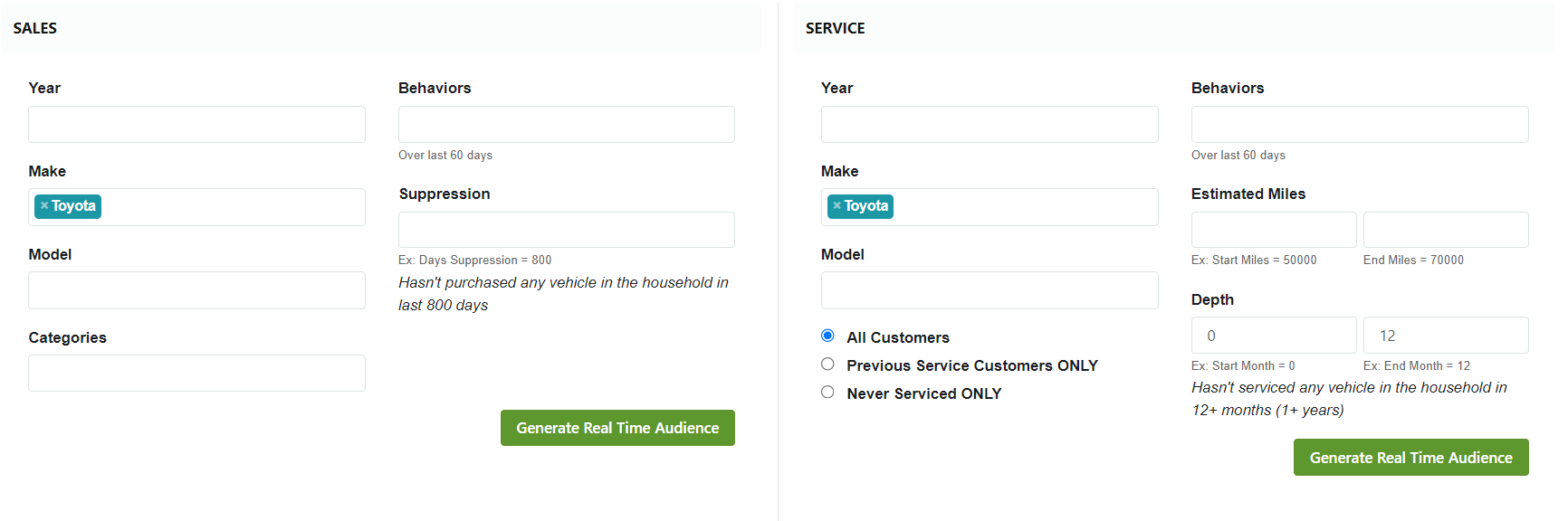Open the Service Model selection field
The height and width of the screenshot is (521, 1568).
pos(989,290)
